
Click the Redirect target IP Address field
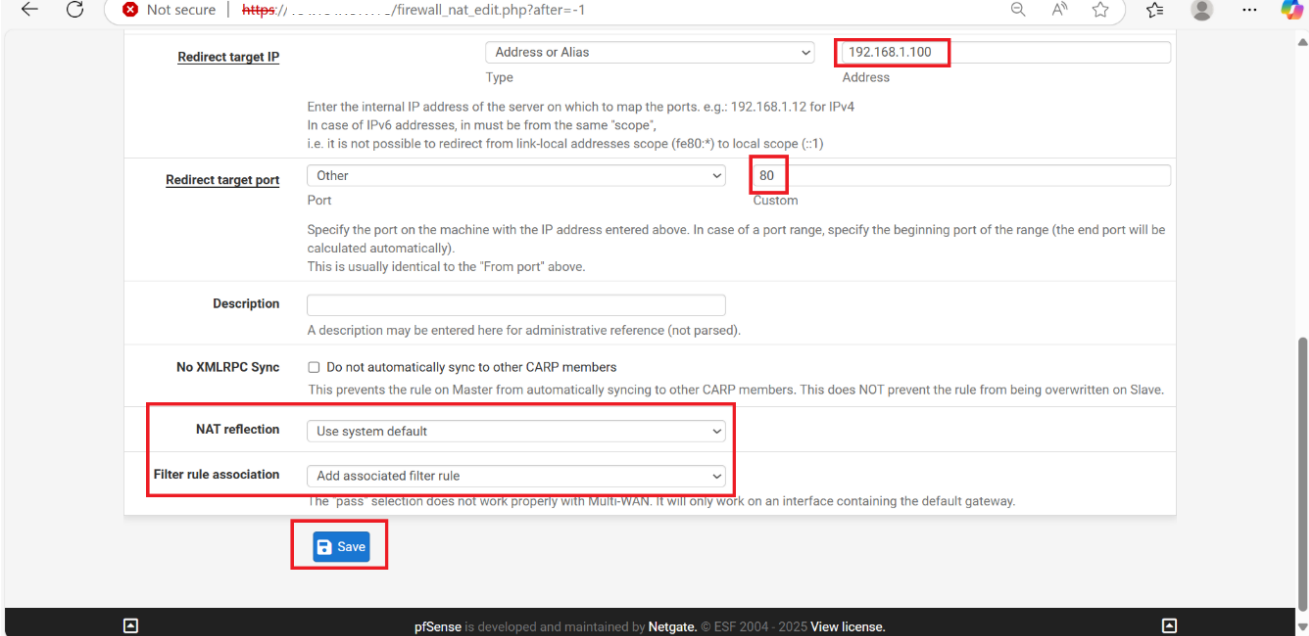tap(1005, 52)
